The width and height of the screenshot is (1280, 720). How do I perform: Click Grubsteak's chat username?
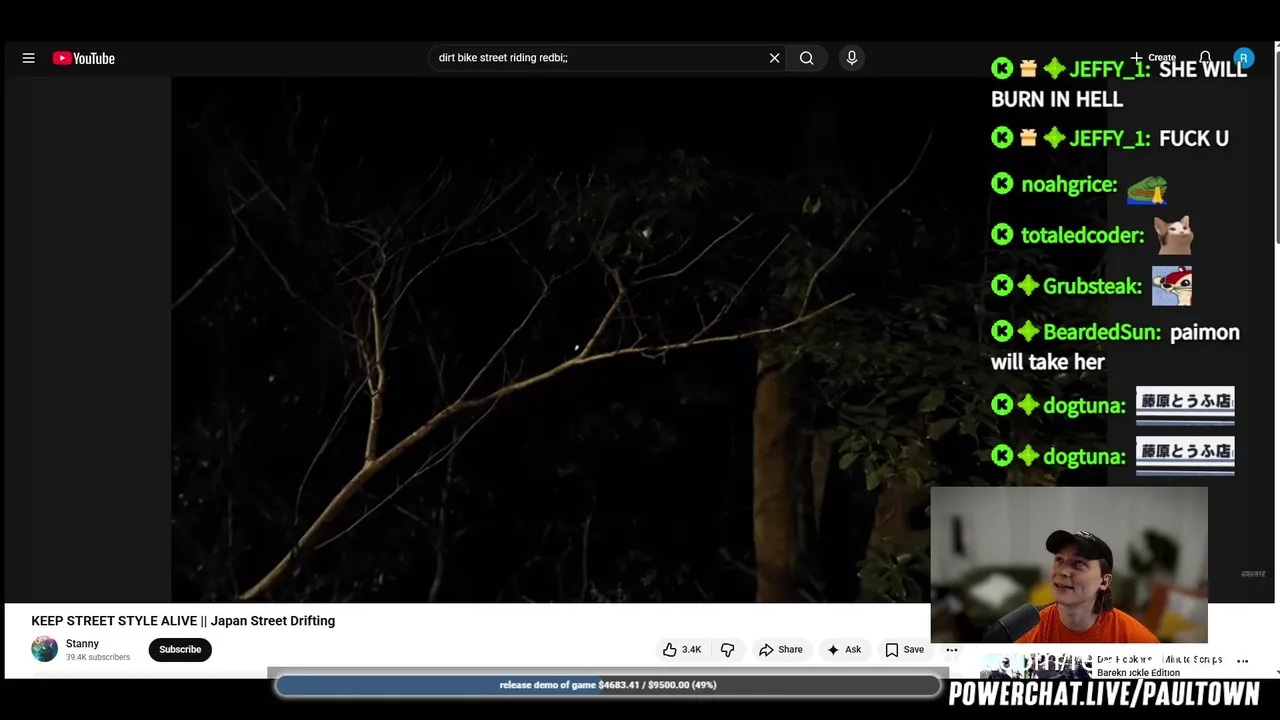(1092, 287)
